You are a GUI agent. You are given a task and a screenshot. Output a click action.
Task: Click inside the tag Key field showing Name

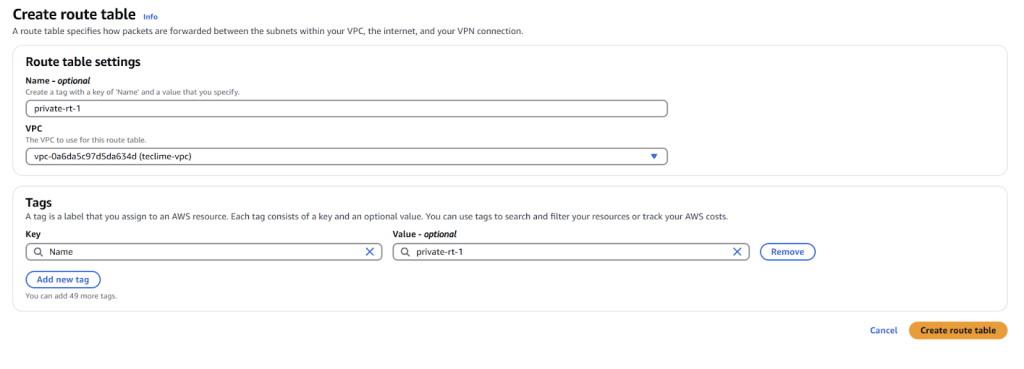[204, 251]
